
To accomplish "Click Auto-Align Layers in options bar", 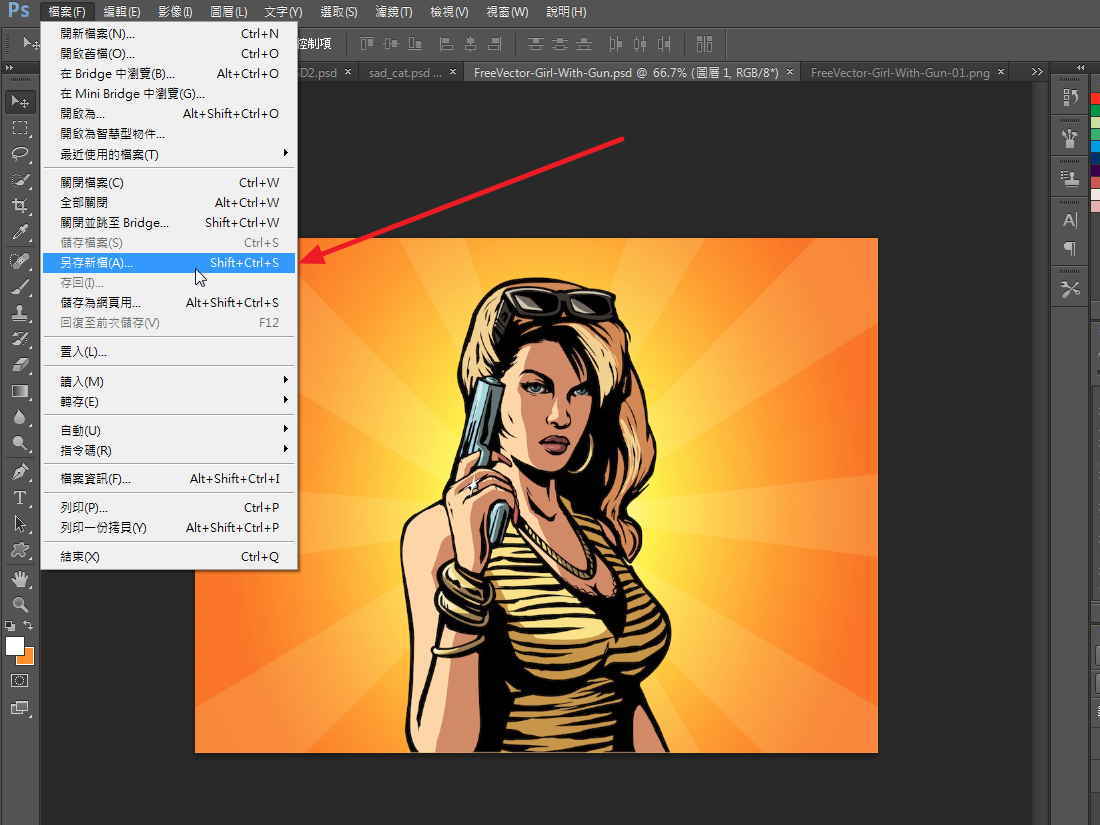I will (704, 44).
